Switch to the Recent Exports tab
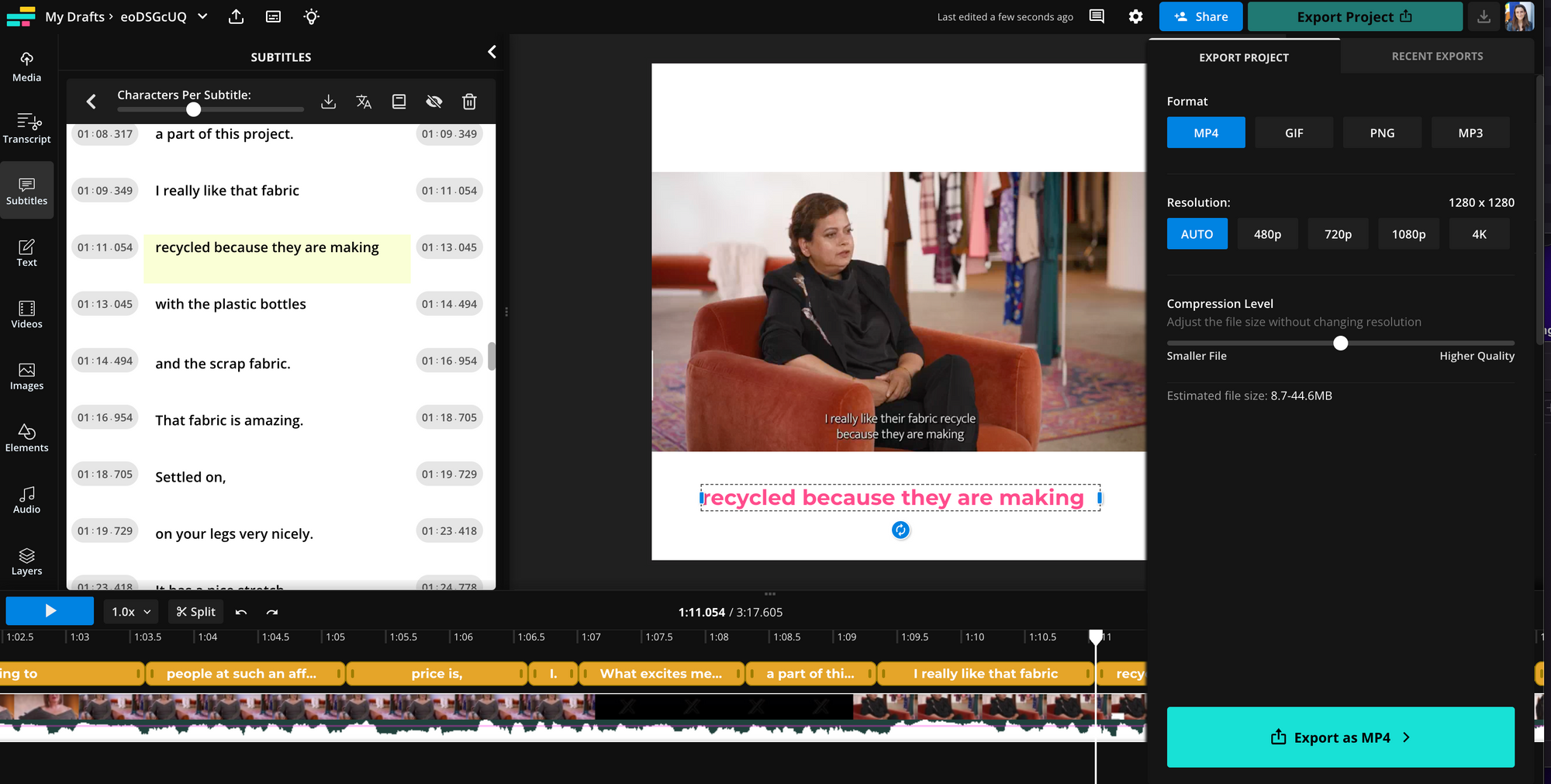1551x784 pixels. click(1437, 56)
